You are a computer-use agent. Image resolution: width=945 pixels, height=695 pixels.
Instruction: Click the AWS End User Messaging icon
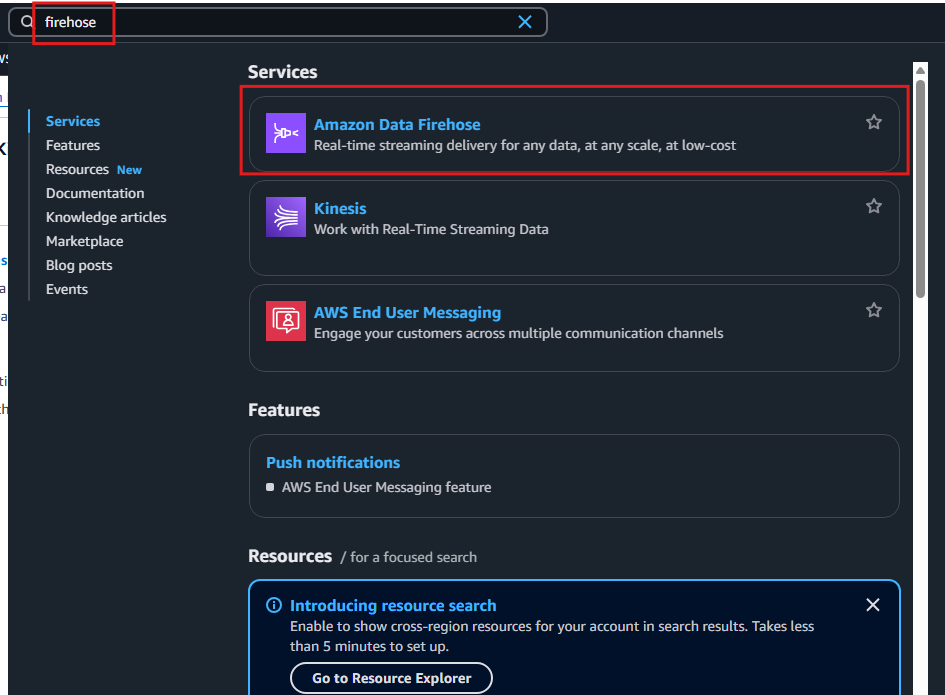click(286, 321)
